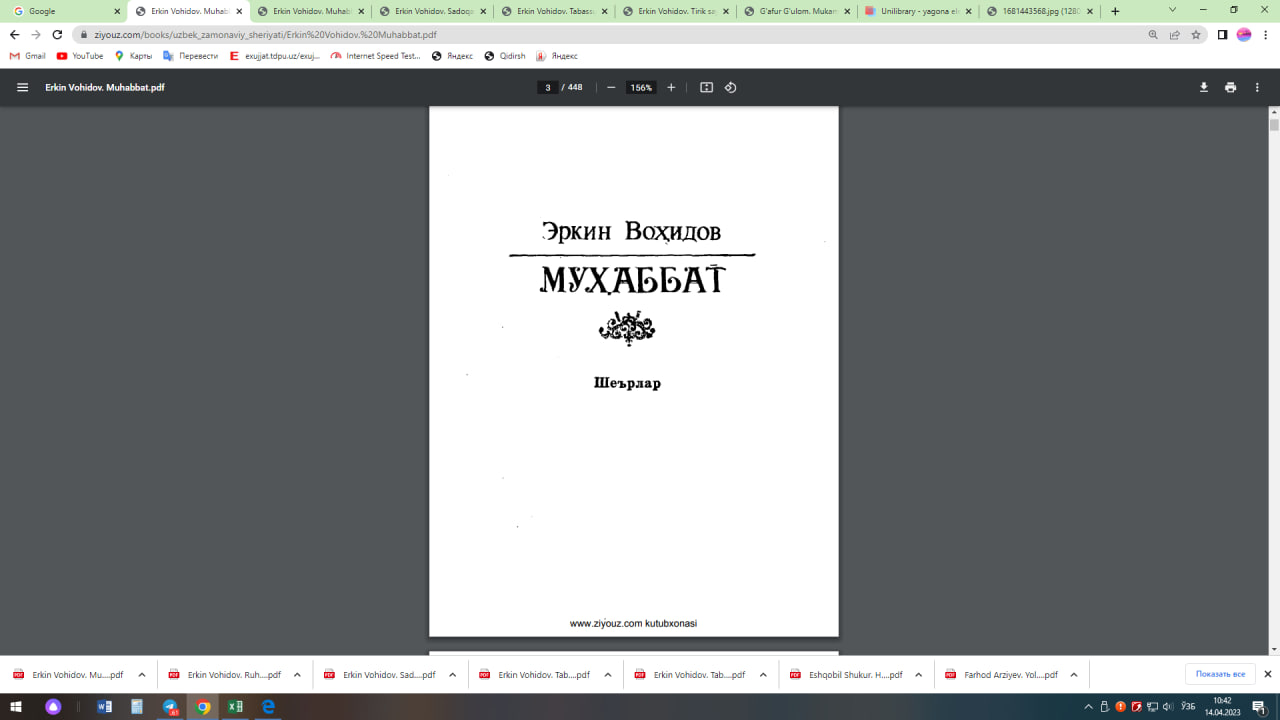Zoom out the PDF document
The image size is (1280, 720).
coord(611,87)
